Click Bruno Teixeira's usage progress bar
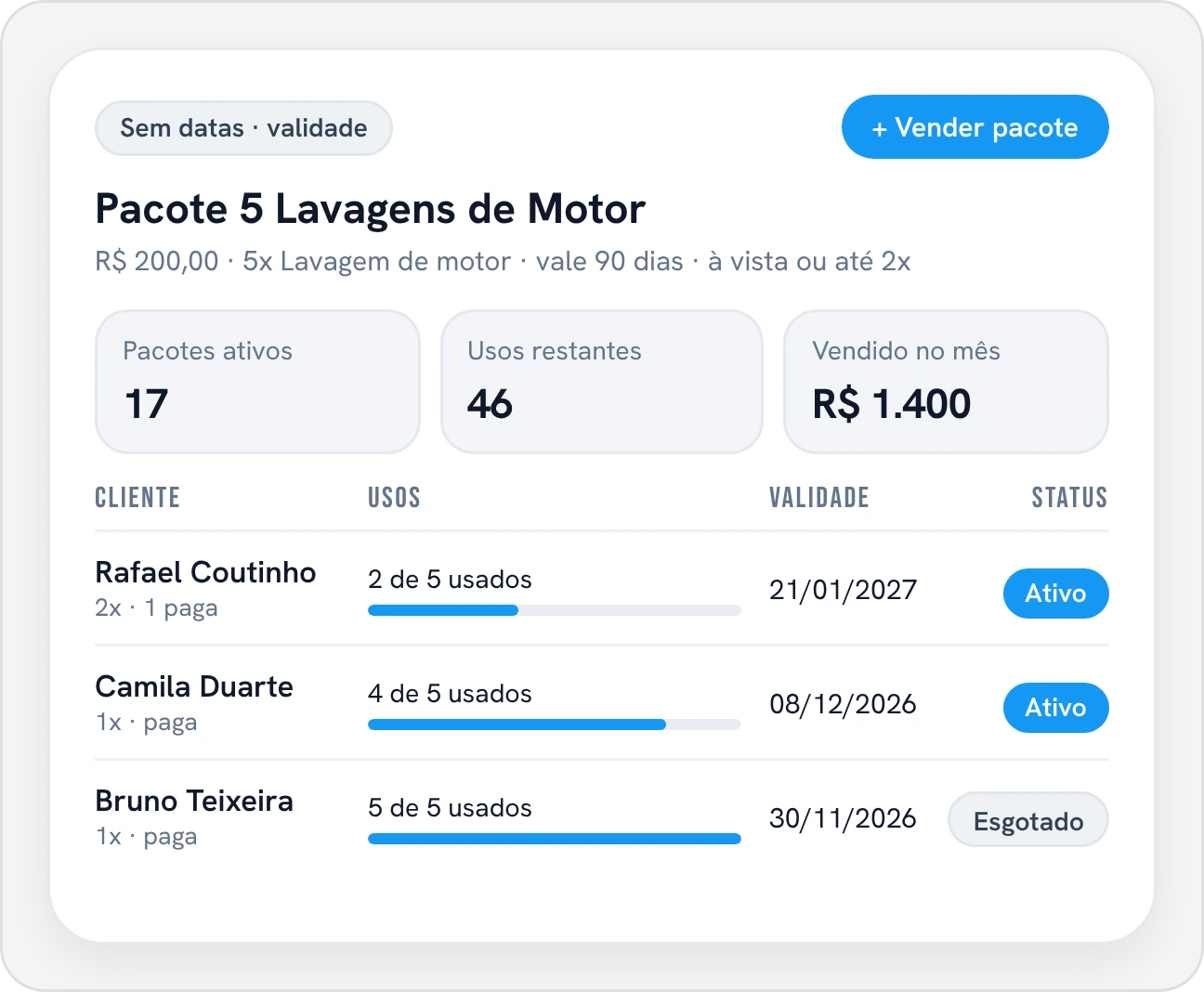This screenshot has width=1204, height=992. (555, 839)
